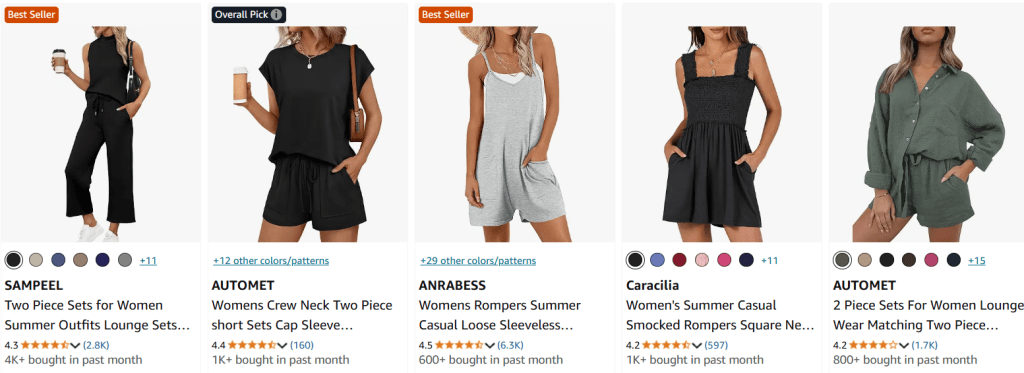1024x373 pixels.
Task: Open rating dropdown arrow for AUTOMET crew neck set
Action: click(x=282, y=346)
